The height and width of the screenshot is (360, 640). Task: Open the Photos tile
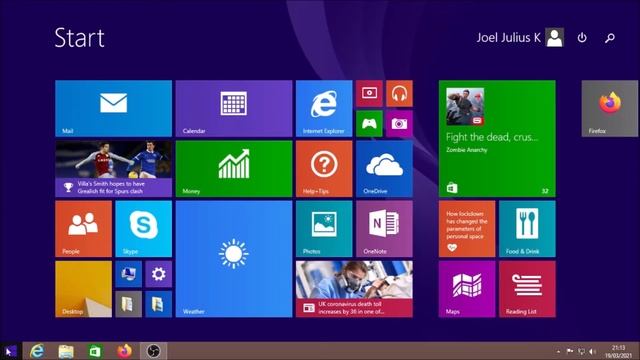324,229
